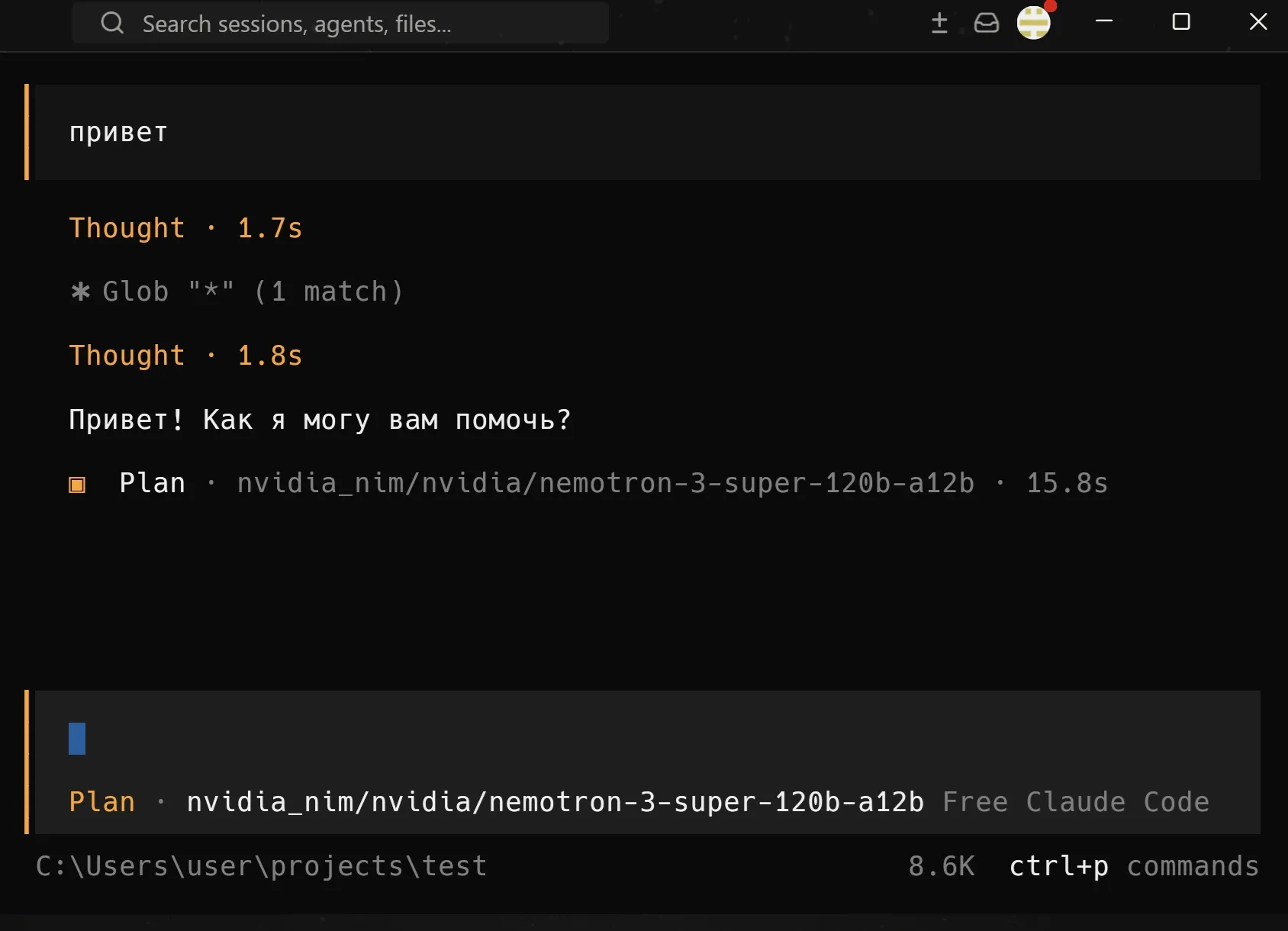Open the ctrl+p commands palette hint
This screenshot has height=931, width=1288.
point(1134,866)
